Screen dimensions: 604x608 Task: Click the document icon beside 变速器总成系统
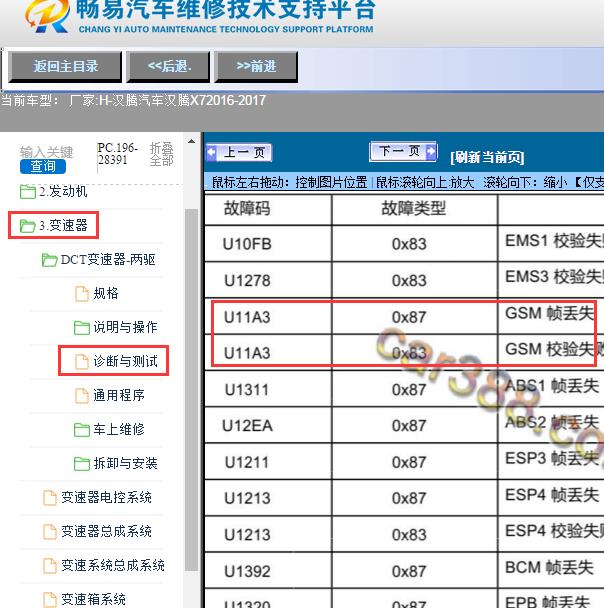50,532
